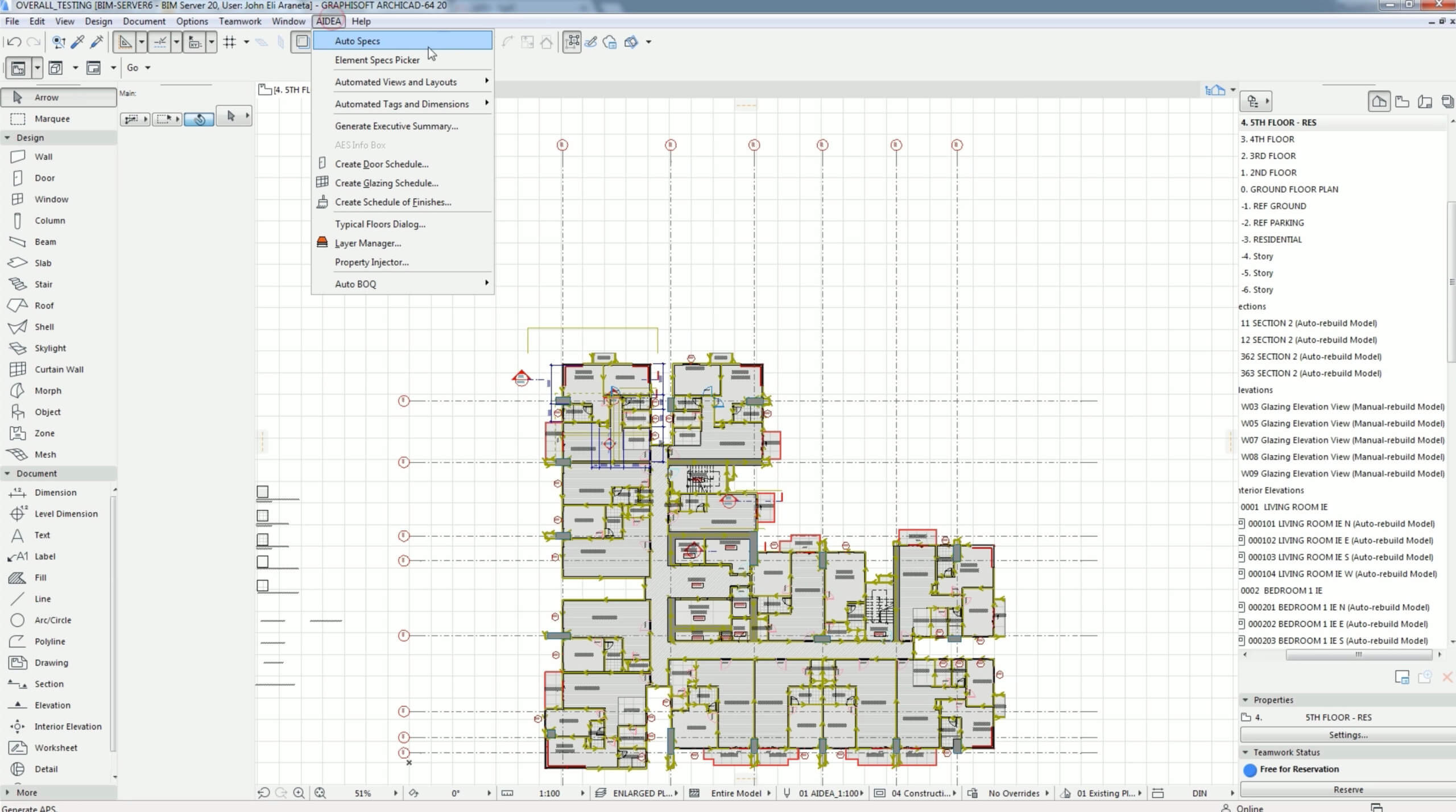Click the Settings... button in Properties

pyautogui.click(x=1347, y=735)
